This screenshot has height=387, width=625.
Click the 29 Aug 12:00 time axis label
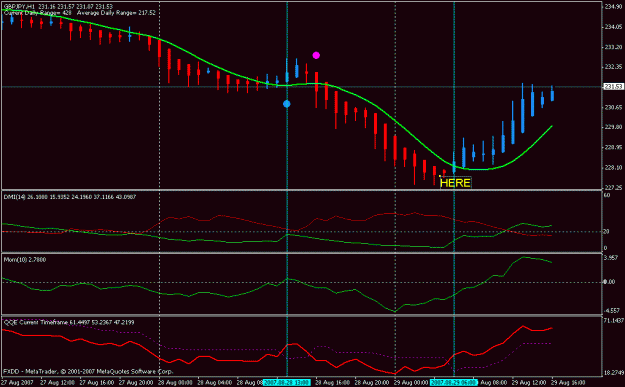coord(529,383)
